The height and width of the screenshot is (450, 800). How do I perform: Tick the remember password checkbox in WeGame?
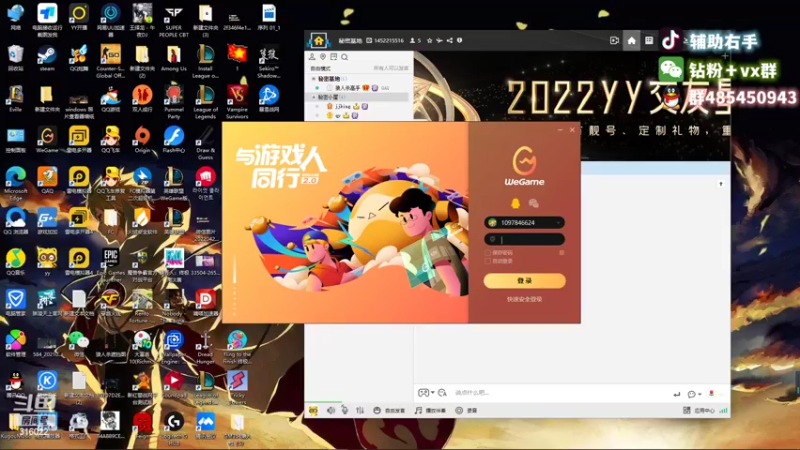coord(488,253)
